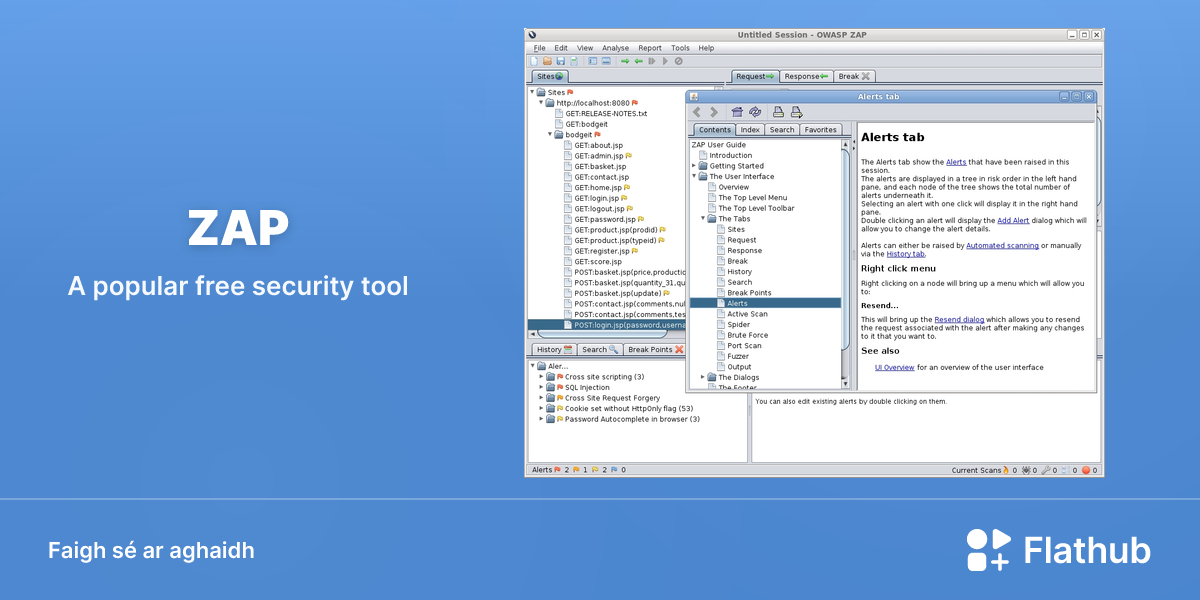Click the green left arrow toolbar icon
The image size is (1200, 600).
point(638,61)
